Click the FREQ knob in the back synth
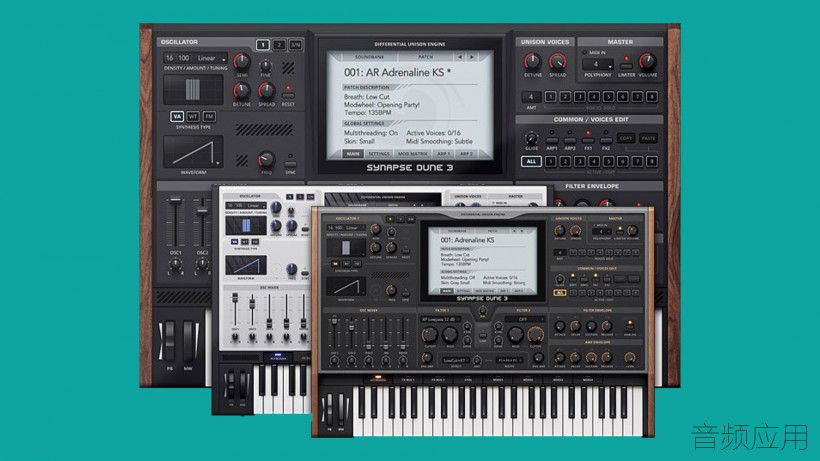 pyautogui.click(x=266, y=159)
